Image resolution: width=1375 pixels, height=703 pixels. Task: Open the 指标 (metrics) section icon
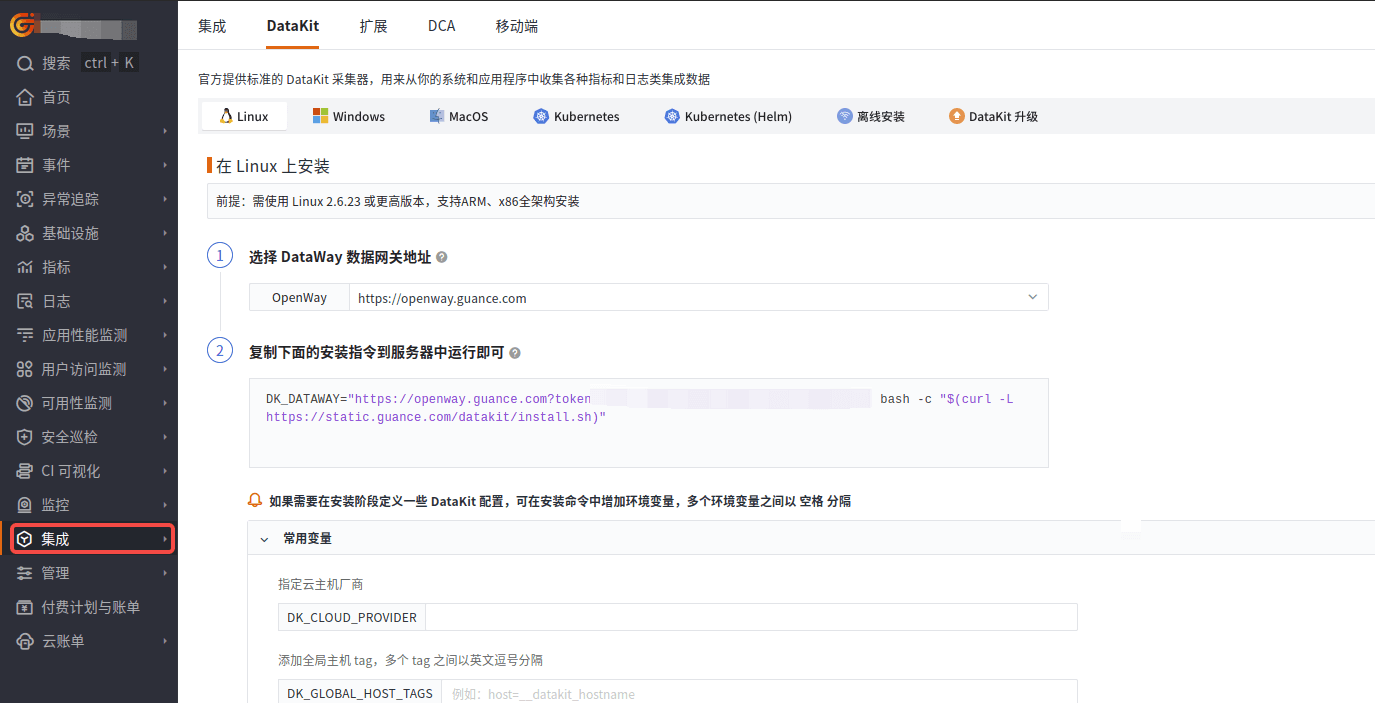pyautogui.click(x=25, y=267)
